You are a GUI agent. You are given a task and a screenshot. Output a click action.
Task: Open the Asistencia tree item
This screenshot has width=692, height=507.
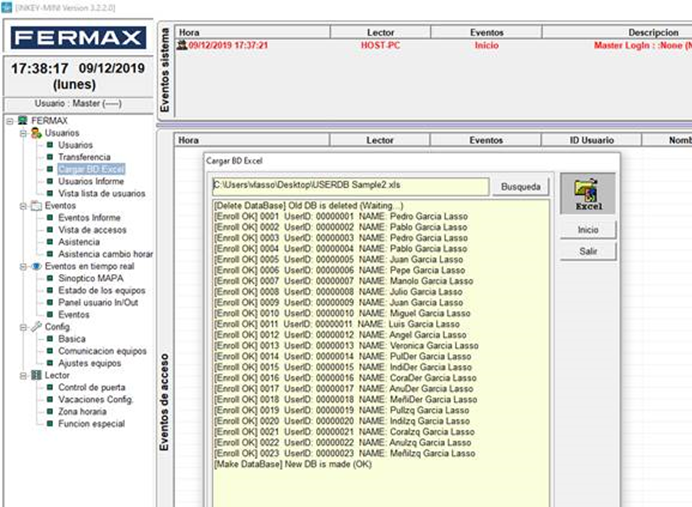(x=79, y=242)
